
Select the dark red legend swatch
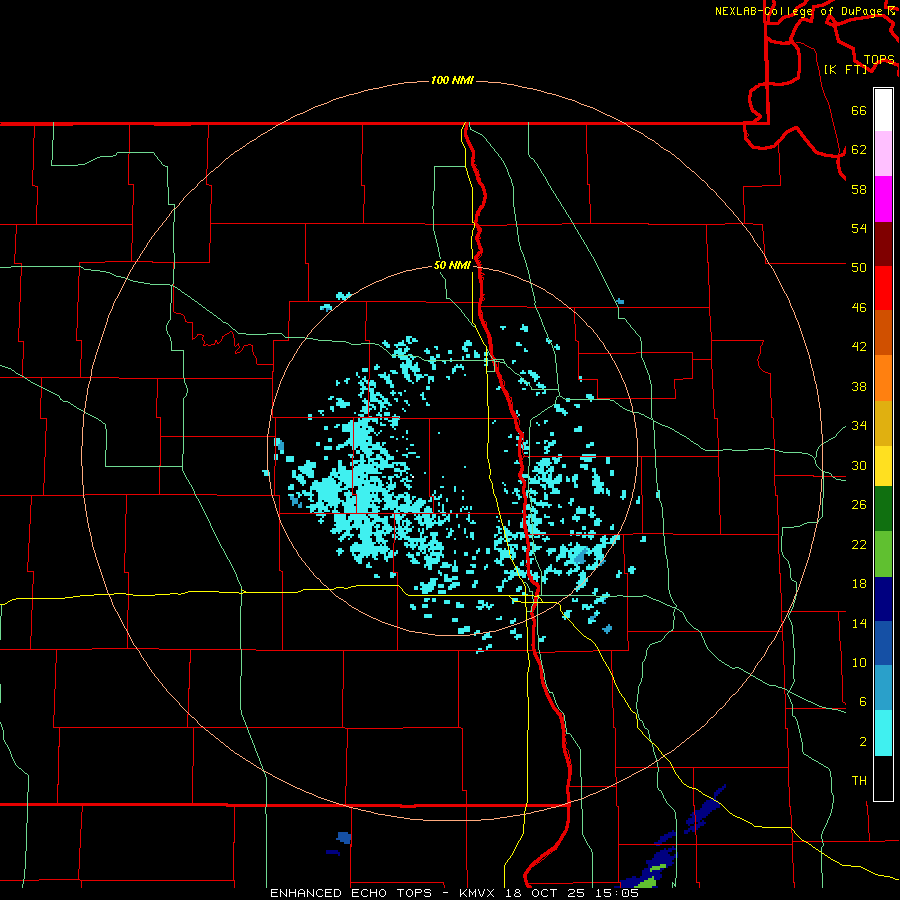883,244
